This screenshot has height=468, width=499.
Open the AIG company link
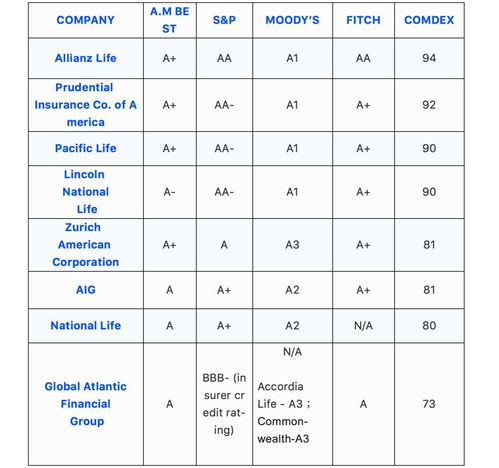85,290
